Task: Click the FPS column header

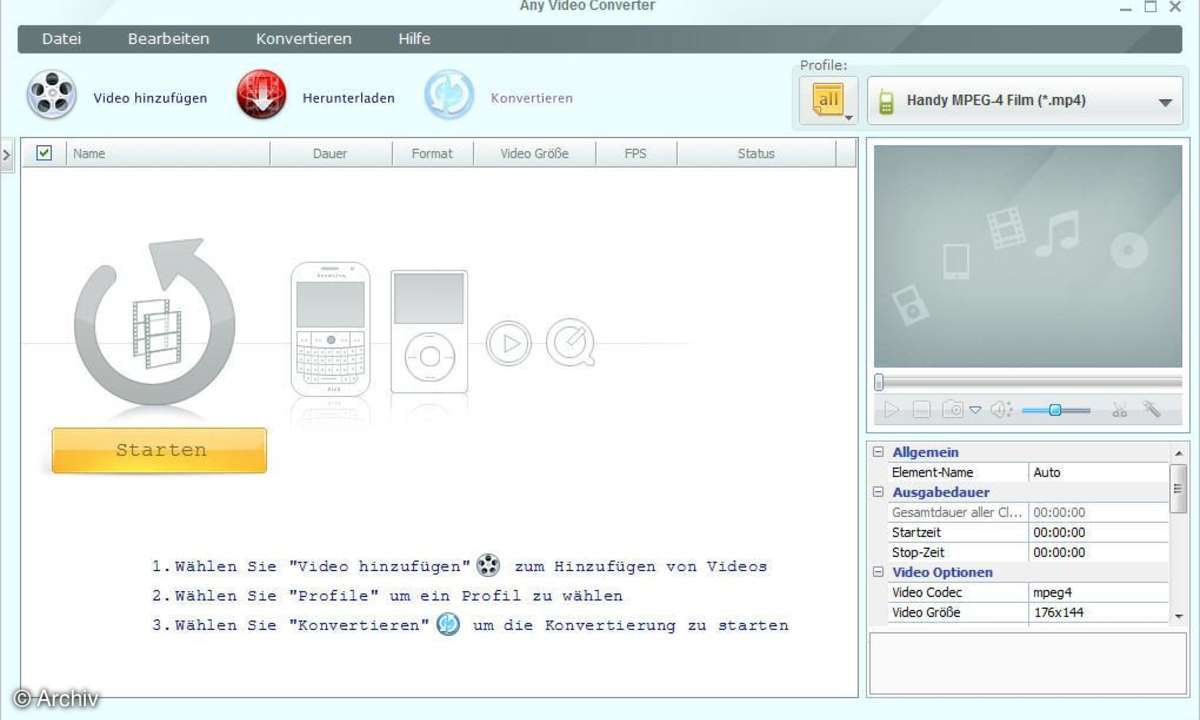Action: (x=636, y=153)
